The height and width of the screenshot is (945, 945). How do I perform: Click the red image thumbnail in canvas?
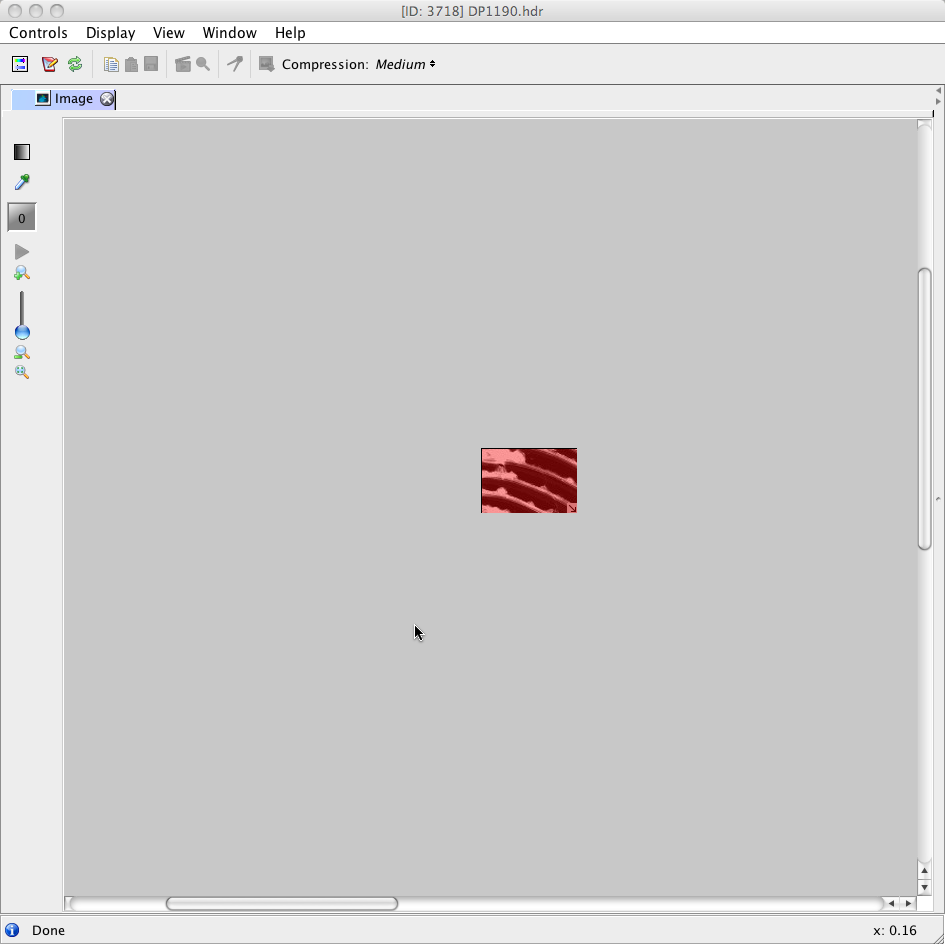(529, 480)
